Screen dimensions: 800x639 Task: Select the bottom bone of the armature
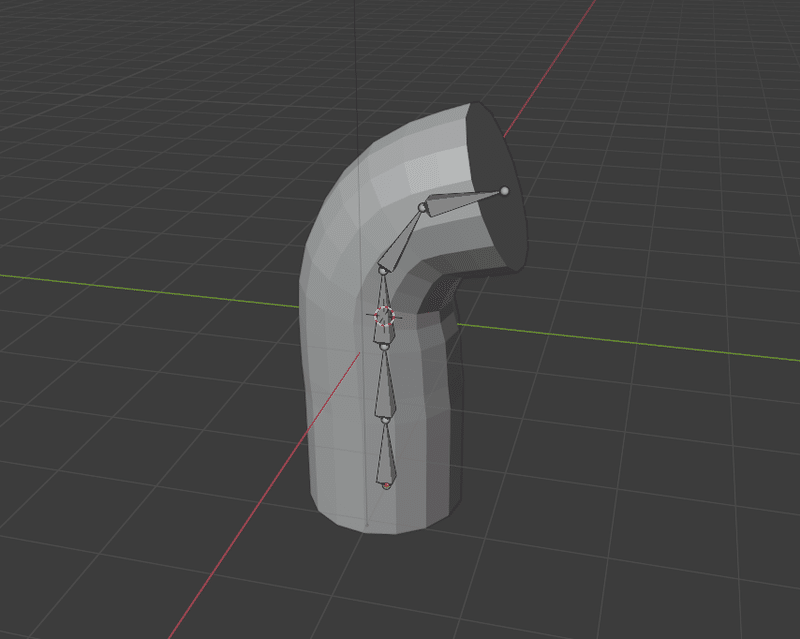386,453
